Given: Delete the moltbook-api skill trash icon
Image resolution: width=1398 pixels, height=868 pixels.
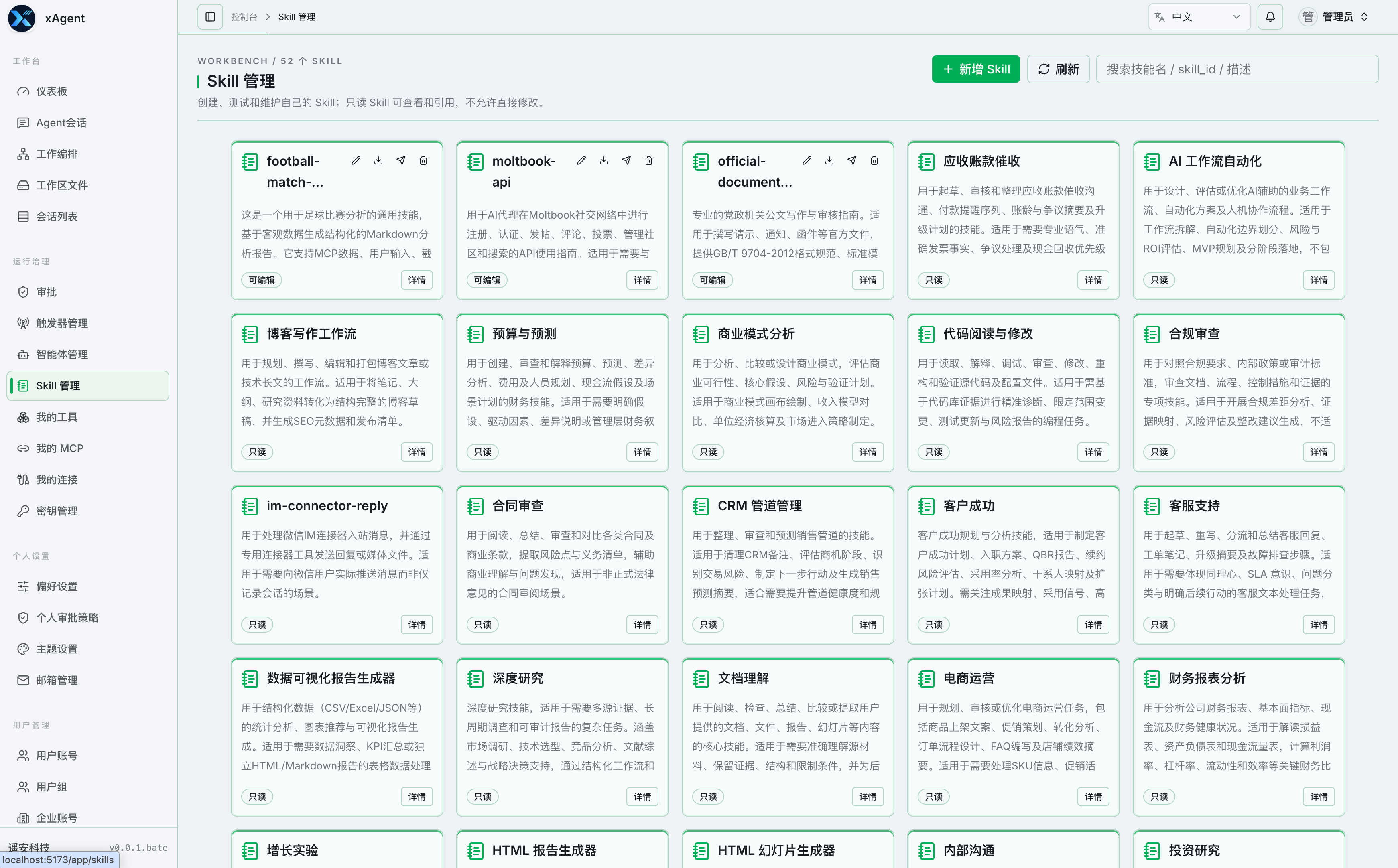Looking at the screenshot, I should coord(649,161).
